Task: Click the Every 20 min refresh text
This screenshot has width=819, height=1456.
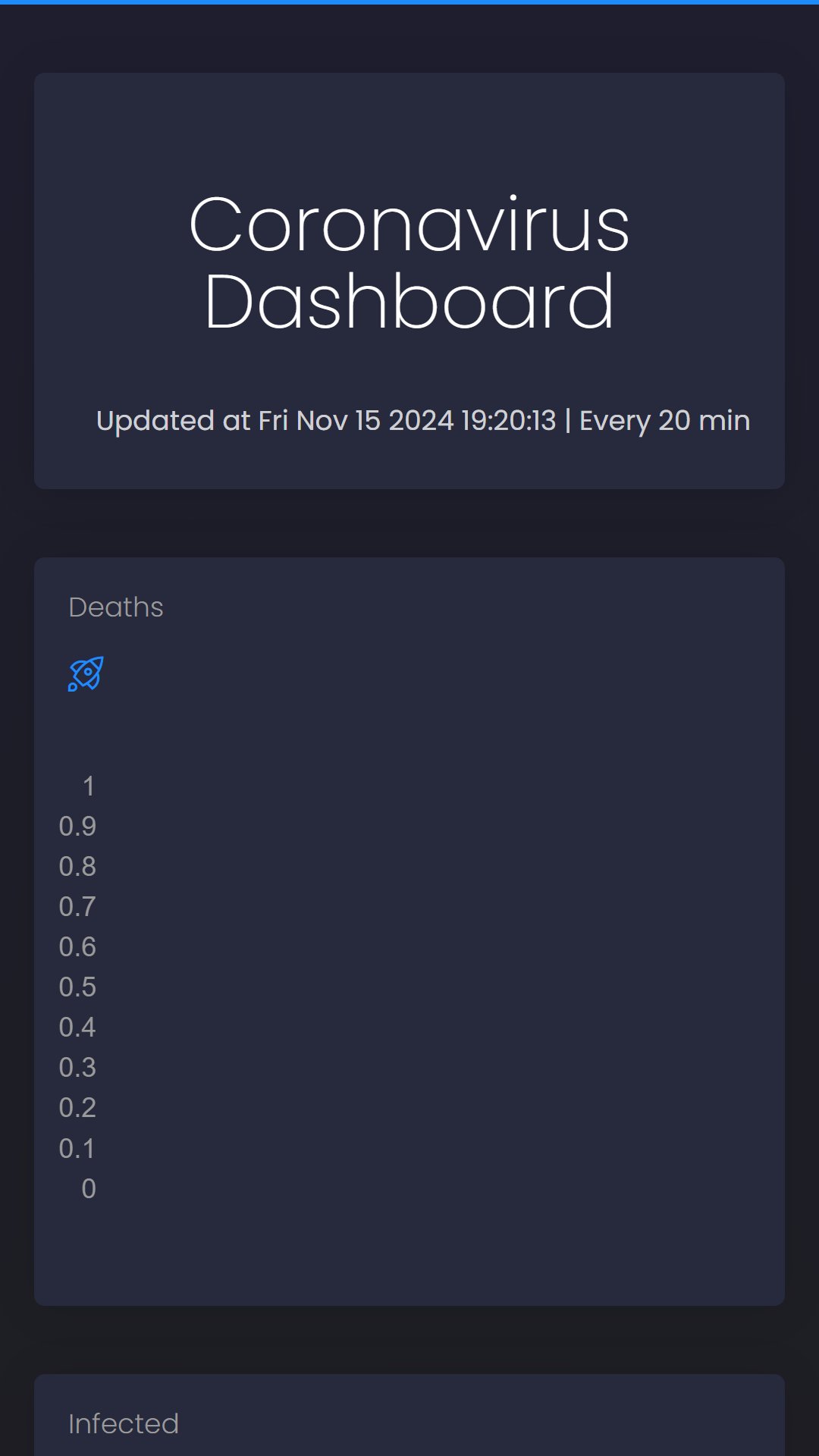Action: tap(665, 420)
